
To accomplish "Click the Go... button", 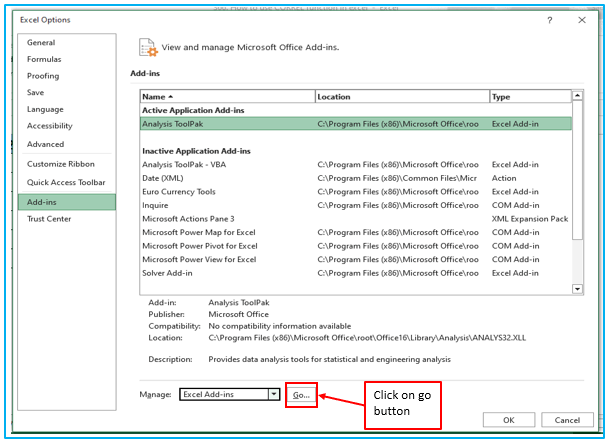I will point(301,395).
